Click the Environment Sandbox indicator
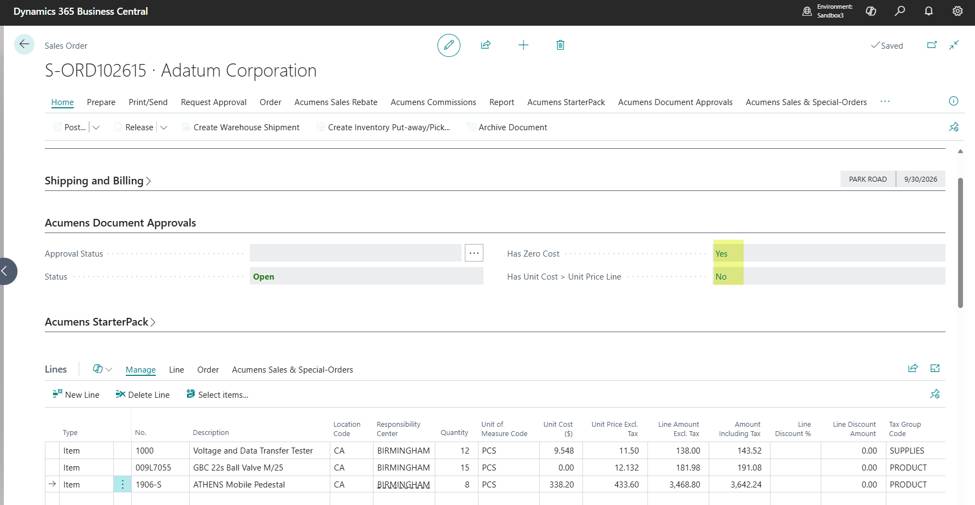 click(x=828, y=11)
